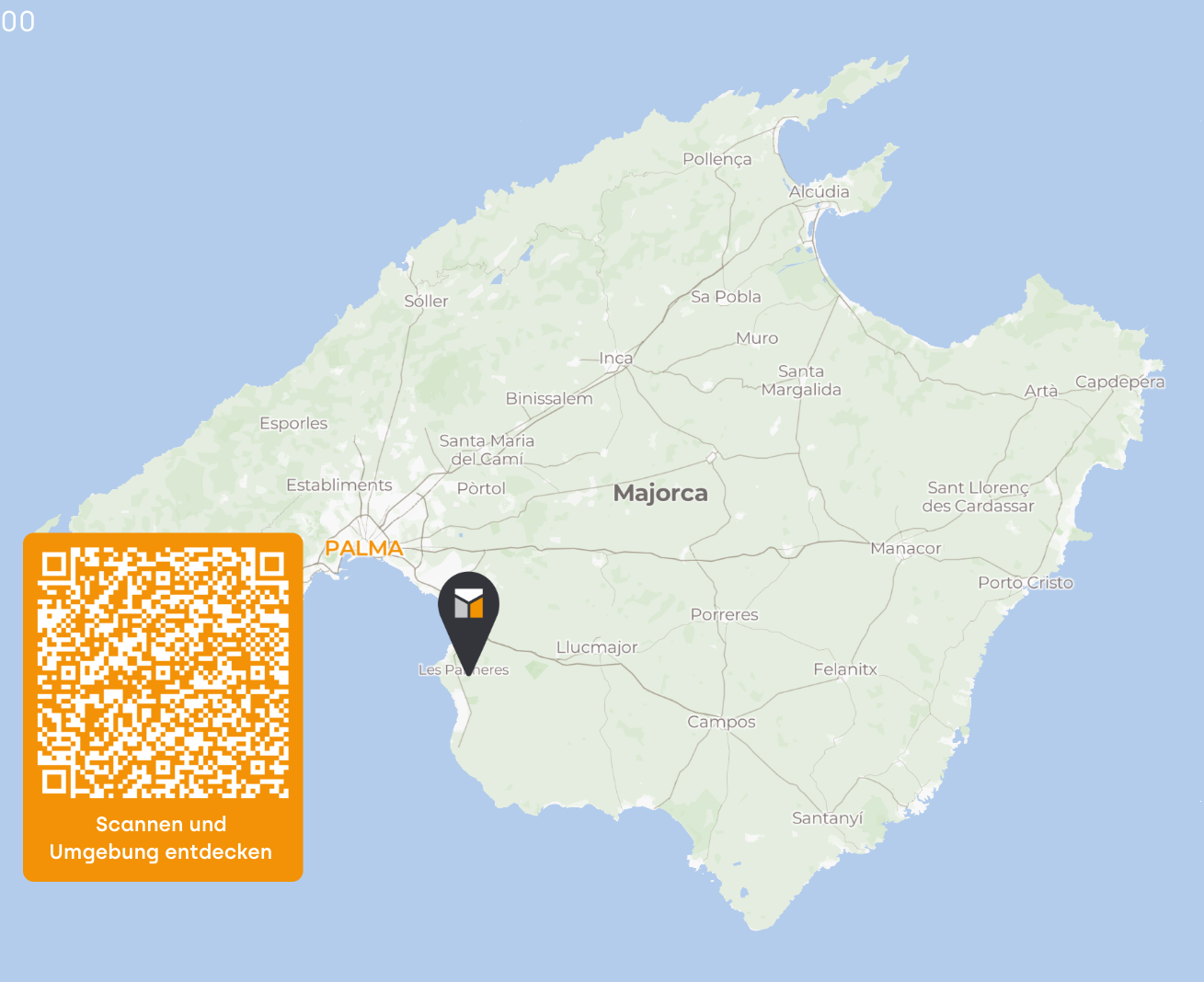Screen dimensions: 1204x982
Task: Select the Artà town label
Action: (x=1041, y=391)
